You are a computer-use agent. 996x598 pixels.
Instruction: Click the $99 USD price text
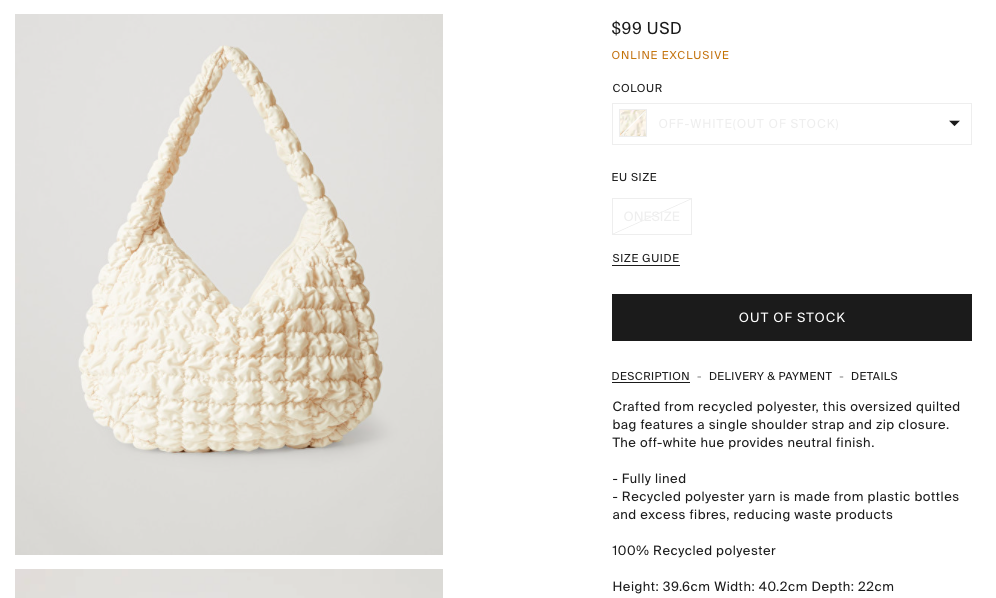(x=646, y=28)
